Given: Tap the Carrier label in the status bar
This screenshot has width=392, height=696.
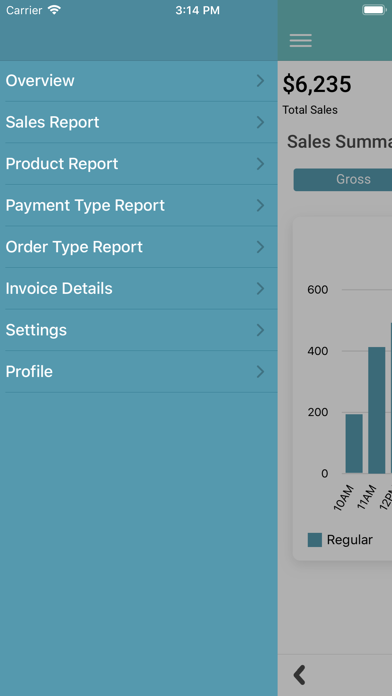Looking at the screenshot, I should point(24,10).
